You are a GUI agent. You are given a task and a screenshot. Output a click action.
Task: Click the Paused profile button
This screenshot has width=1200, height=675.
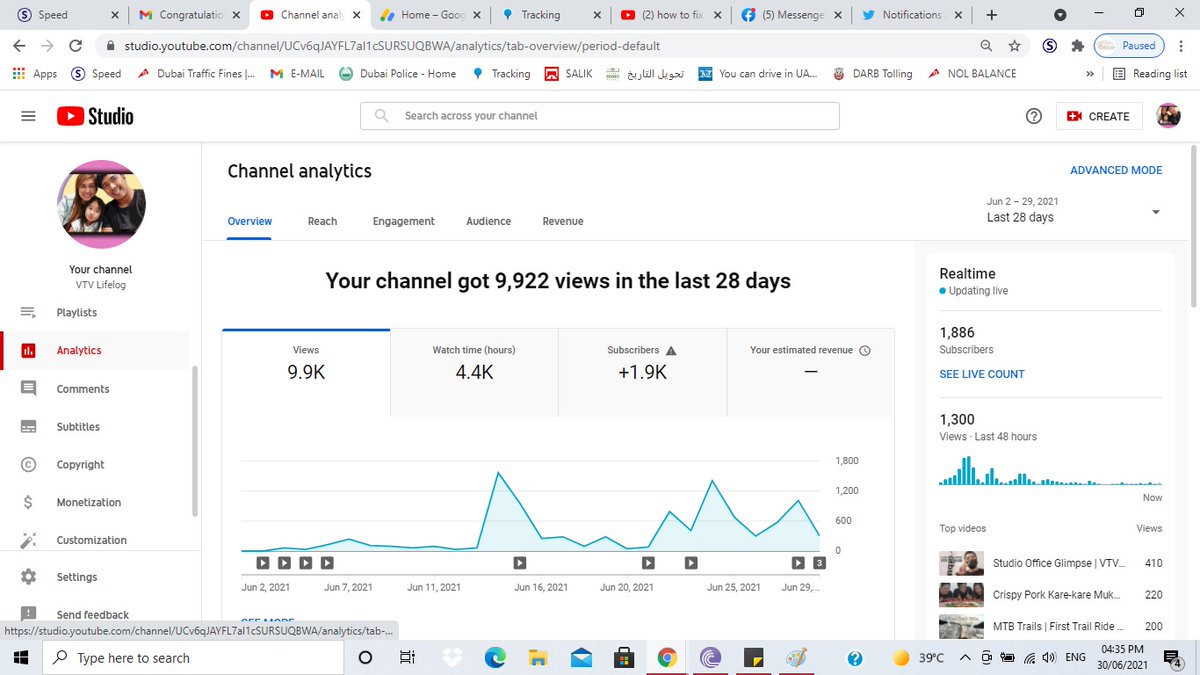coord(1128,46)
